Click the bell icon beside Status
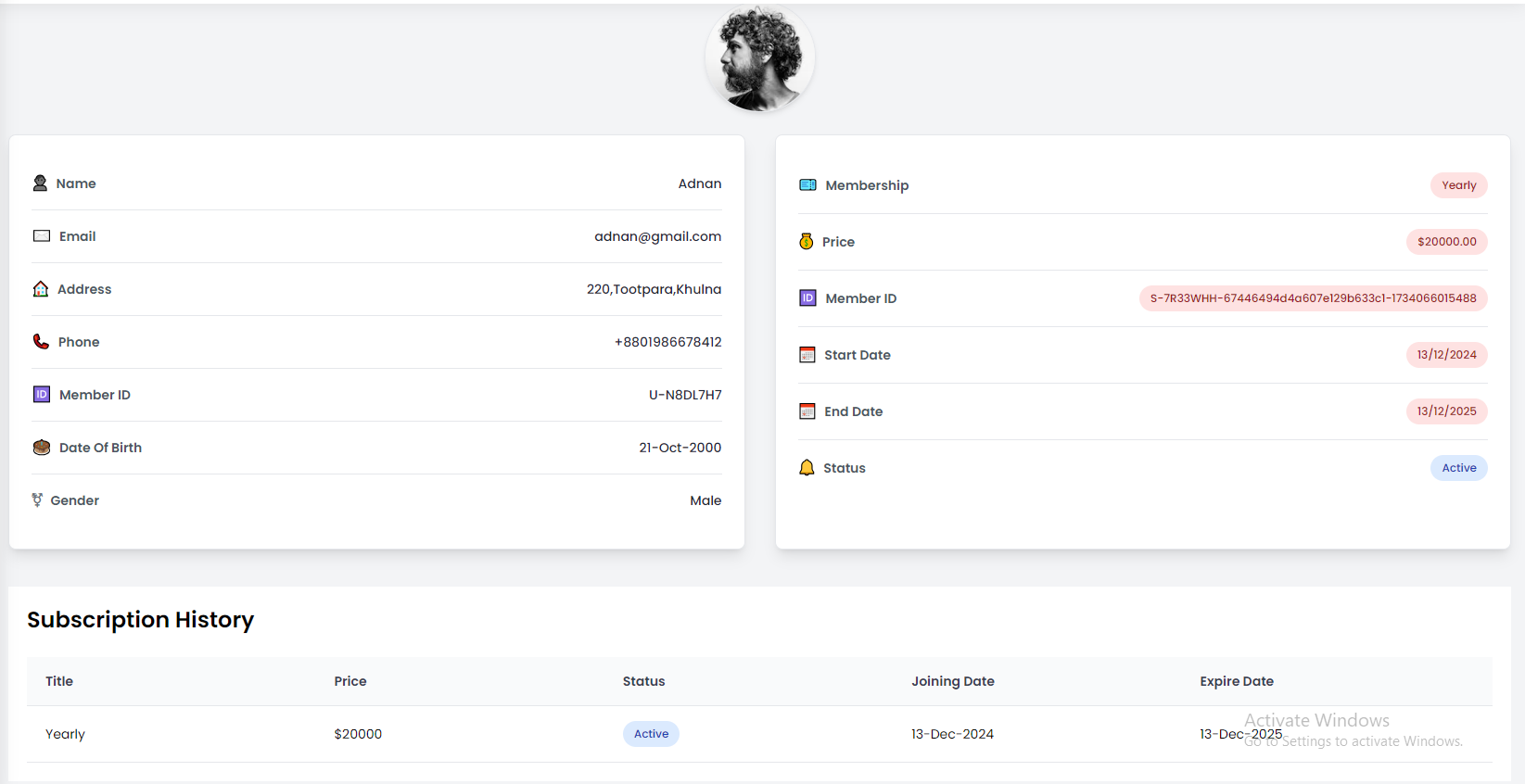 [807, 468]
